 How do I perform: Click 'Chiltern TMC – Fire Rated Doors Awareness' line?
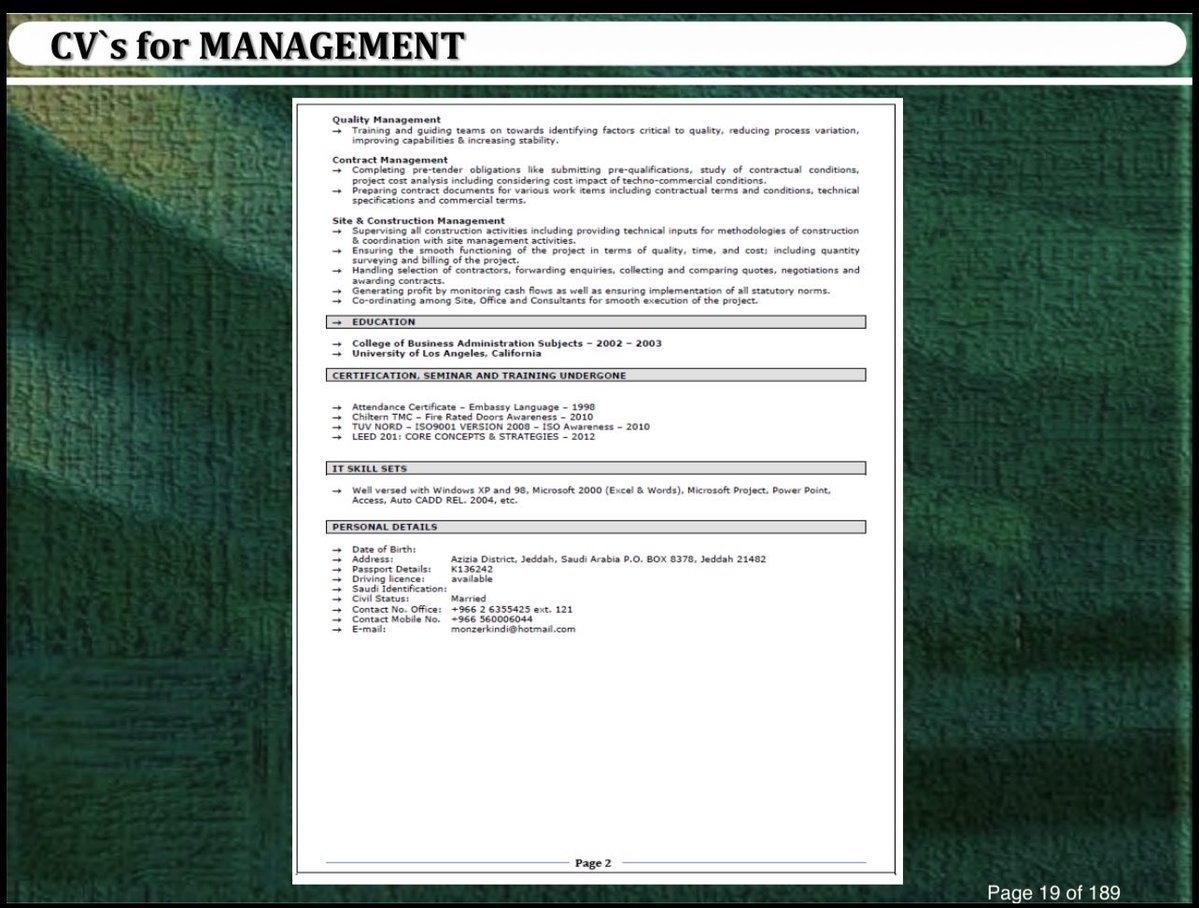click(x=472, y=417)
